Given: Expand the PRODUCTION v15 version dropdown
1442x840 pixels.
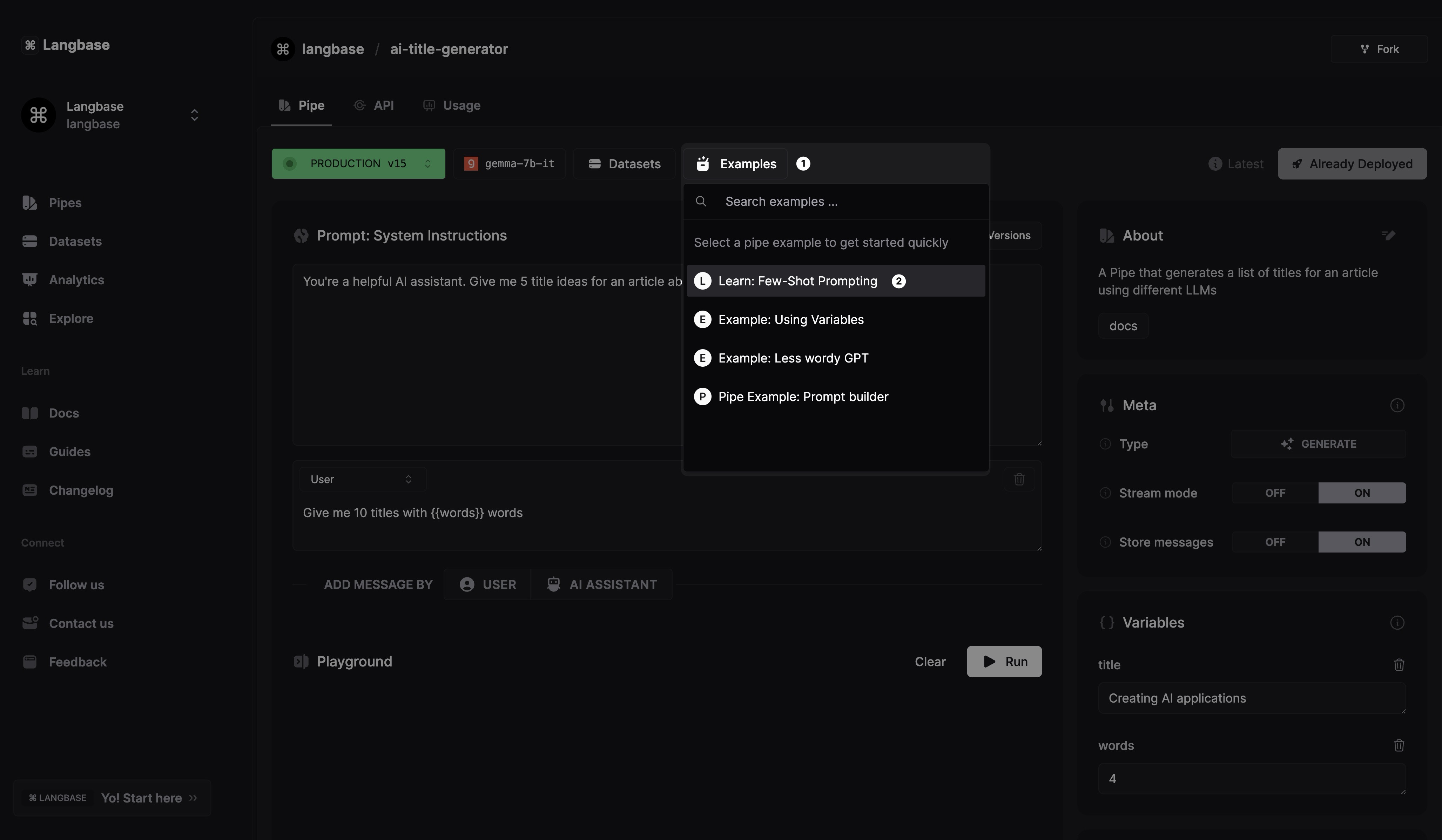Looking at the screenshot, I should 358,164.
